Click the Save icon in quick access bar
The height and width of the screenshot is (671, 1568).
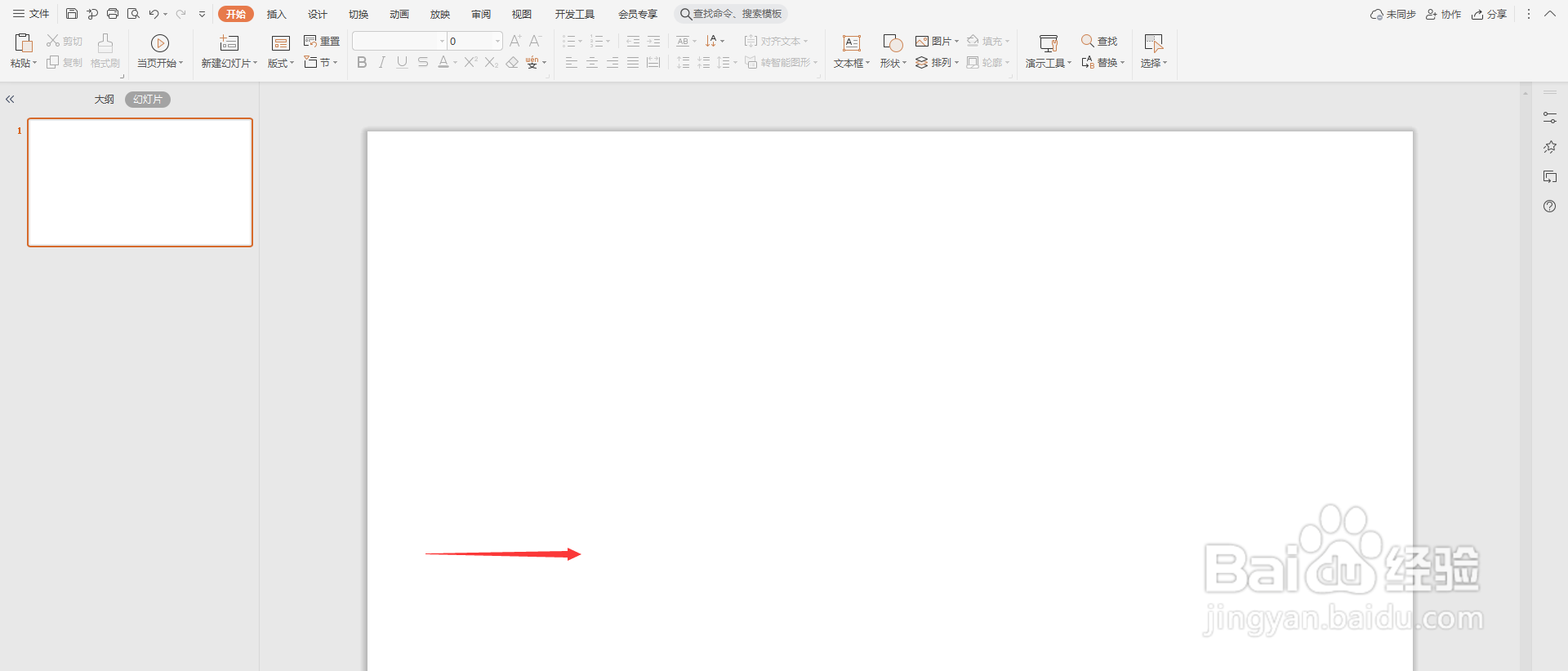(72, 14)
